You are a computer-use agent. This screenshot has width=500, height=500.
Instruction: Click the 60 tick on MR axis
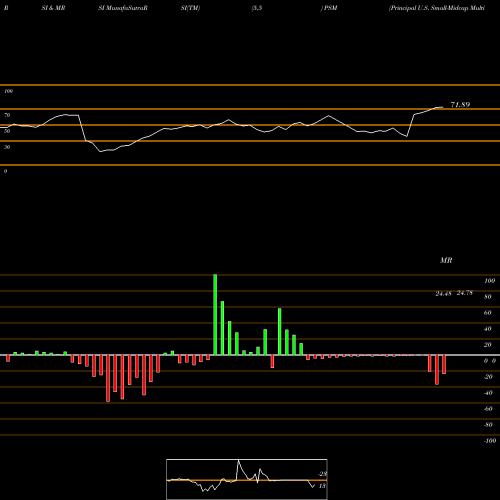click(488, 313)
